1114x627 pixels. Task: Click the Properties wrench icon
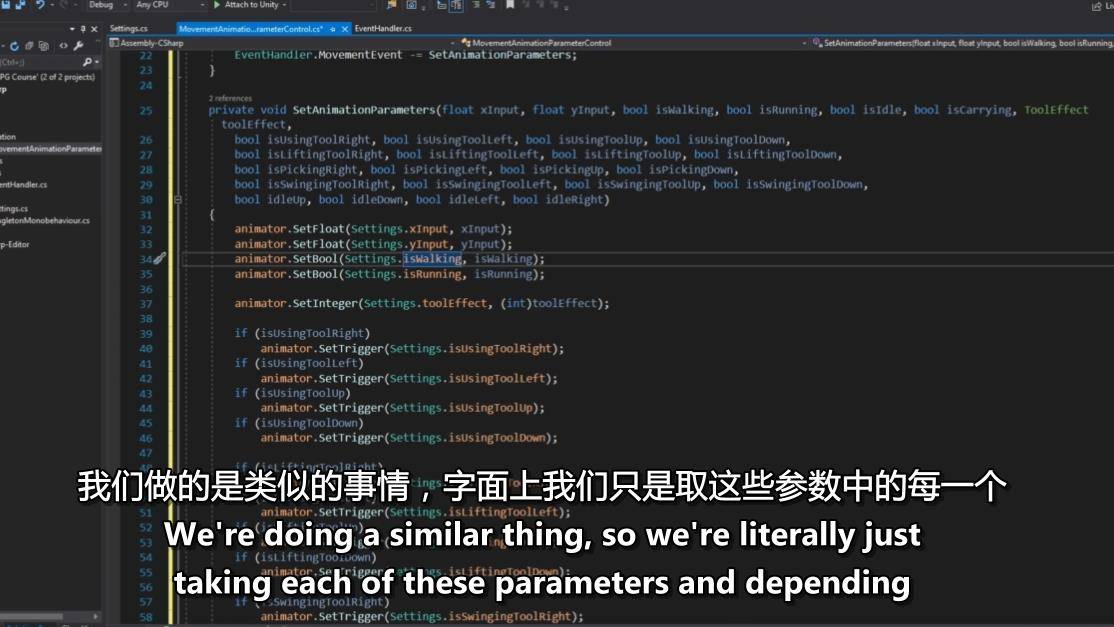click(78, 46)
